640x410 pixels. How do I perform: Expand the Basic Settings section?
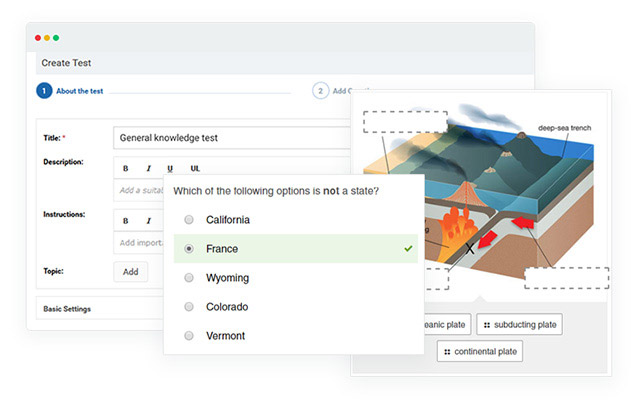point(68,309)
